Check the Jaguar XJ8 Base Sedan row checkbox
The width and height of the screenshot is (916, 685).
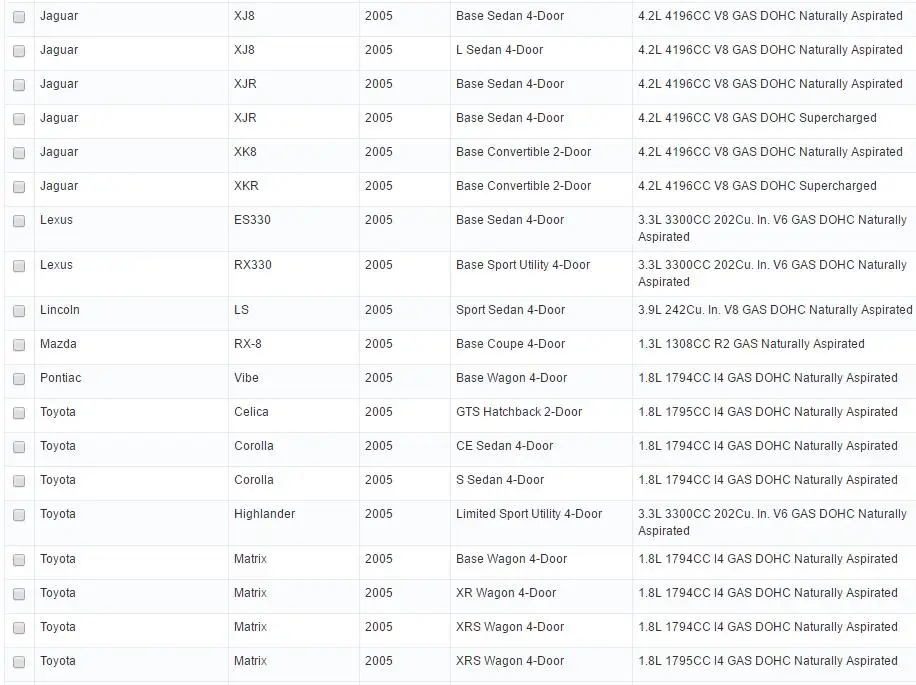pos(19,17)
